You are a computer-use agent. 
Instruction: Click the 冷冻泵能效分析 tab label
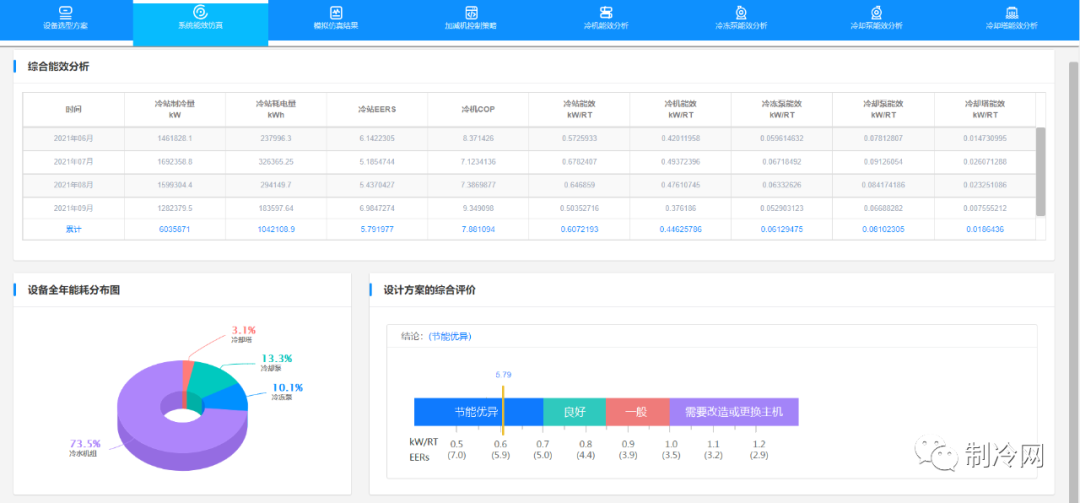pyautogui.click(x=741, y=25)
